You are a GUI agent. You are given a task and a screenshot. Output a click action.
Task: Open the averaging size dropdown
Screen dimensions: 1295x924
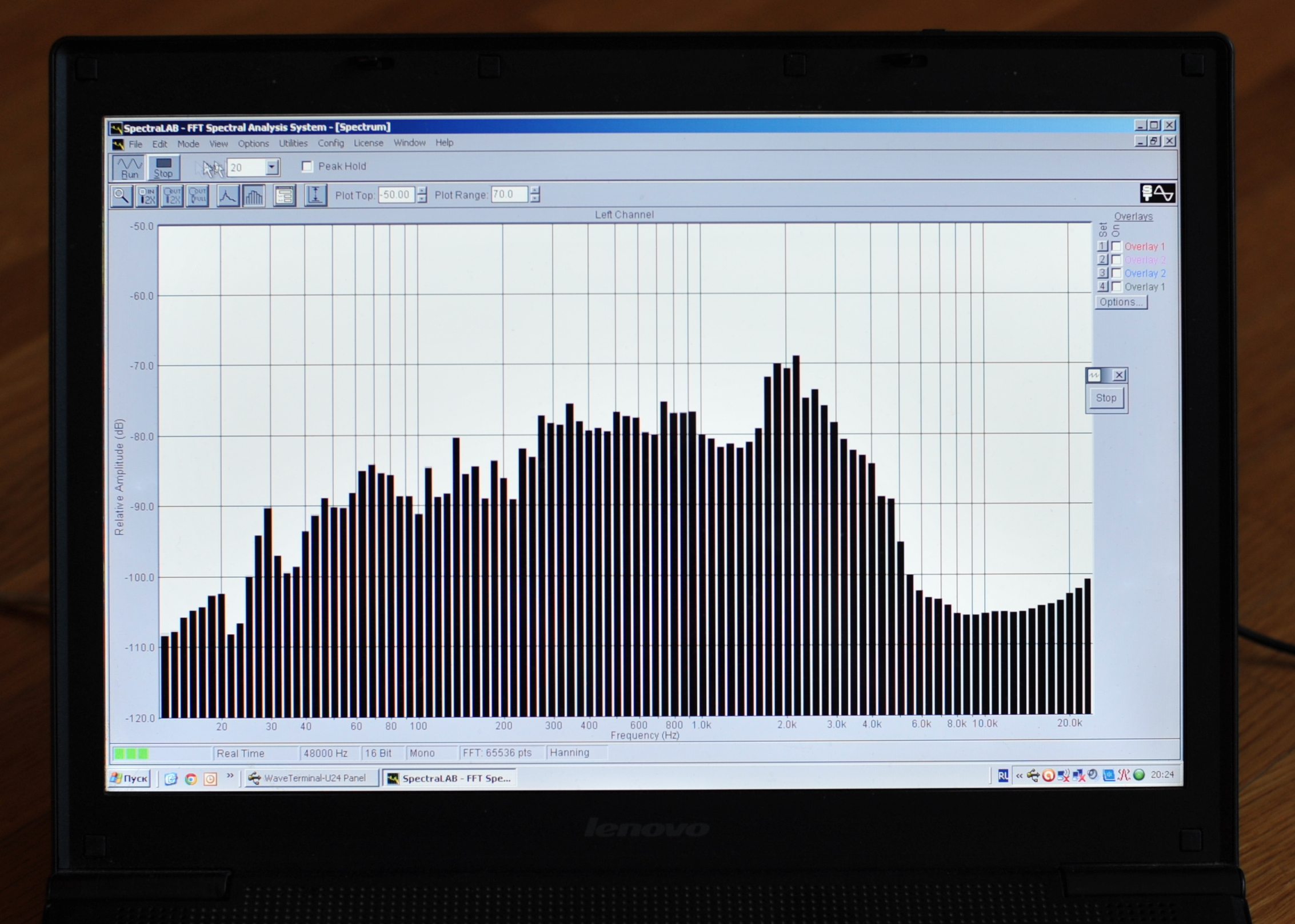[x=272, y=167]
